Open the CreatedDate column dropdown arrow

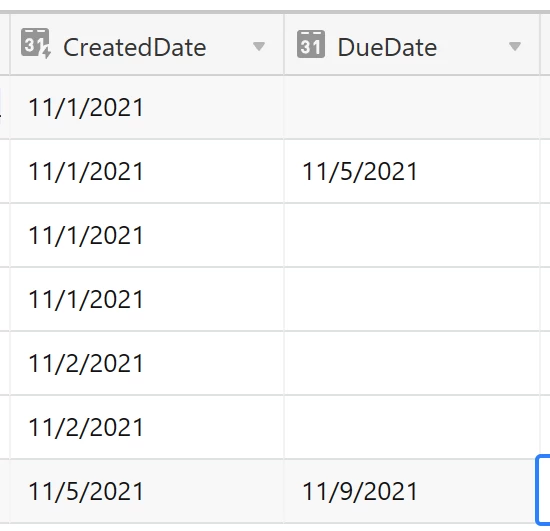(259, 46)
